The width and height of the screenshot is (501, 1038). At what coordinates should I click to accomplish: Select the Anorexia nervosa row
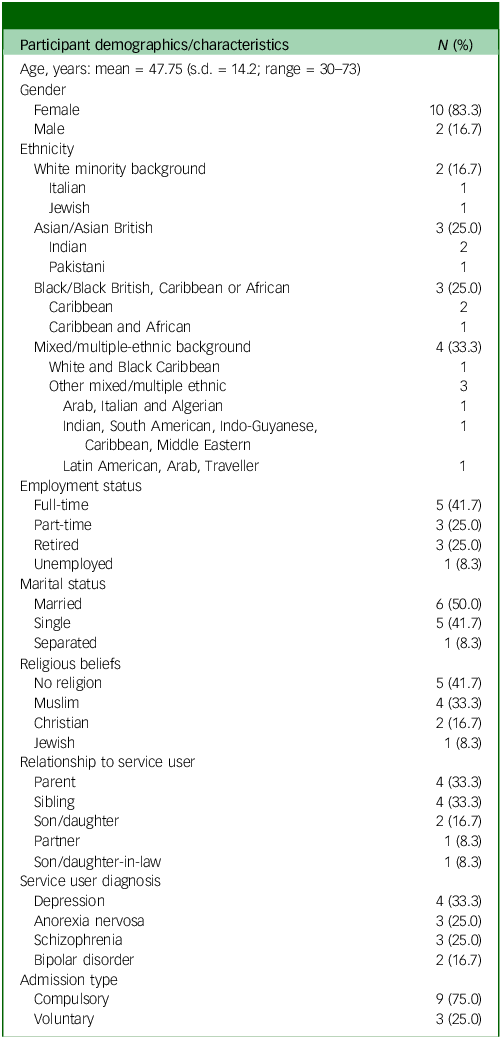point(250,920)
